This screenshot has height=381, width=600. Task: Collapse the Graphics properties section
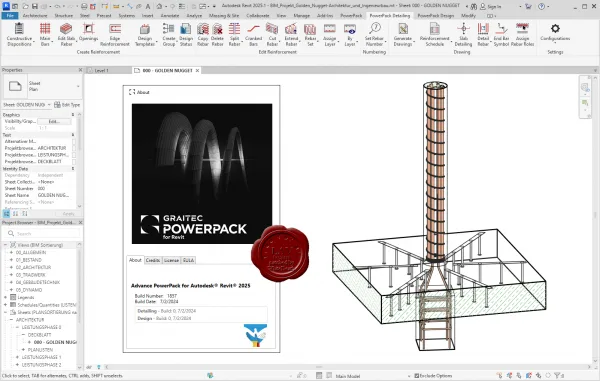tap(73, 115)
